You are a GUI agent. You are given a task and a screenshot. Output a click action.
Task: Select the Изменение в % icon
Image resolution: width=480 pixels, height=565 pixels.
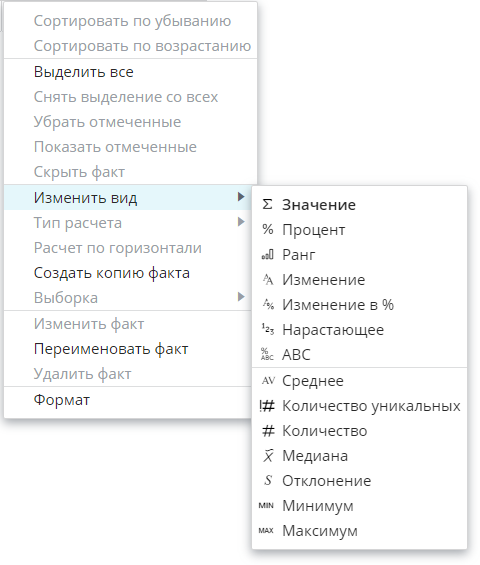(x=268, y=304)
